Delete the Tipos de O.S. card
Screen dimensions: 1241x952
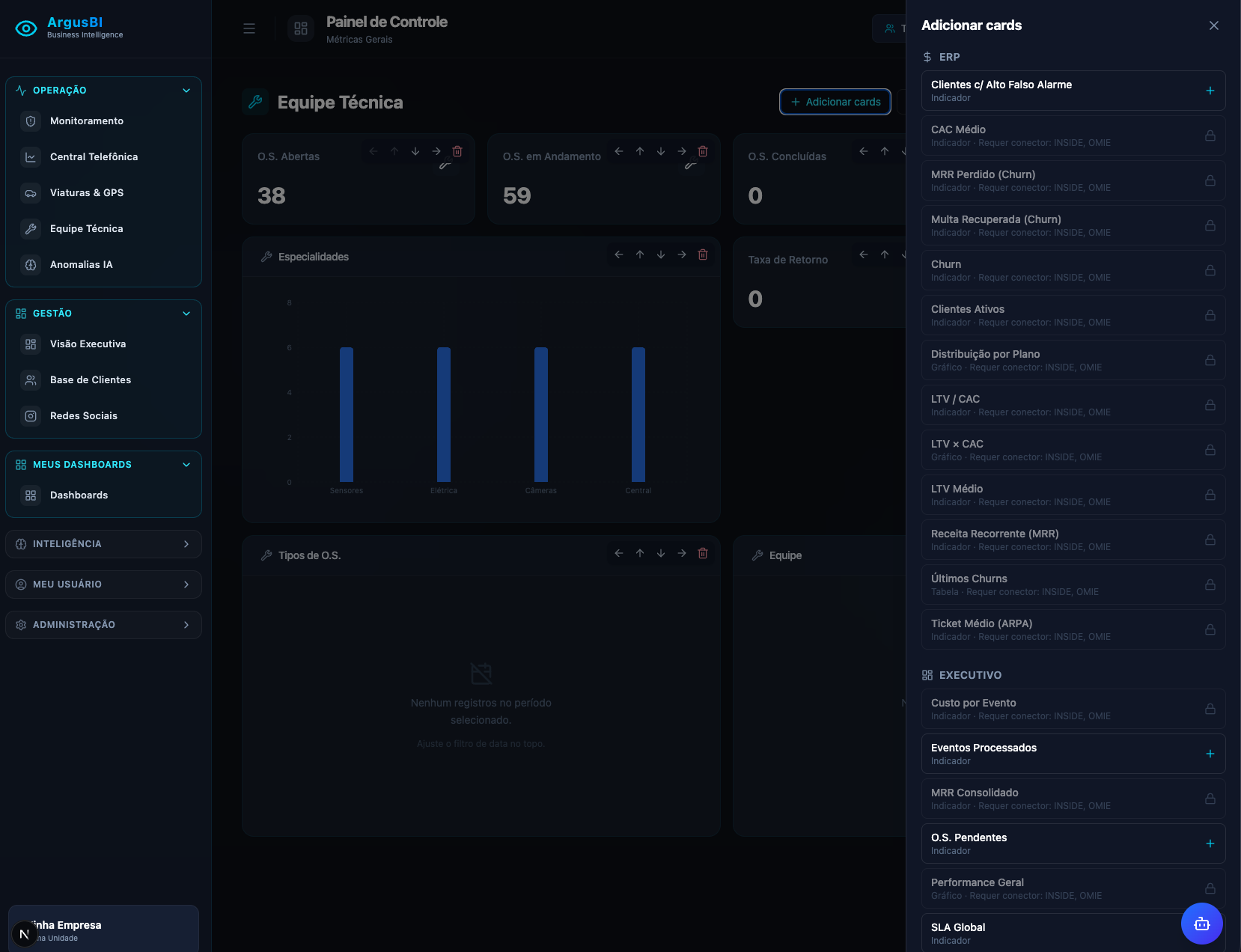703,553
